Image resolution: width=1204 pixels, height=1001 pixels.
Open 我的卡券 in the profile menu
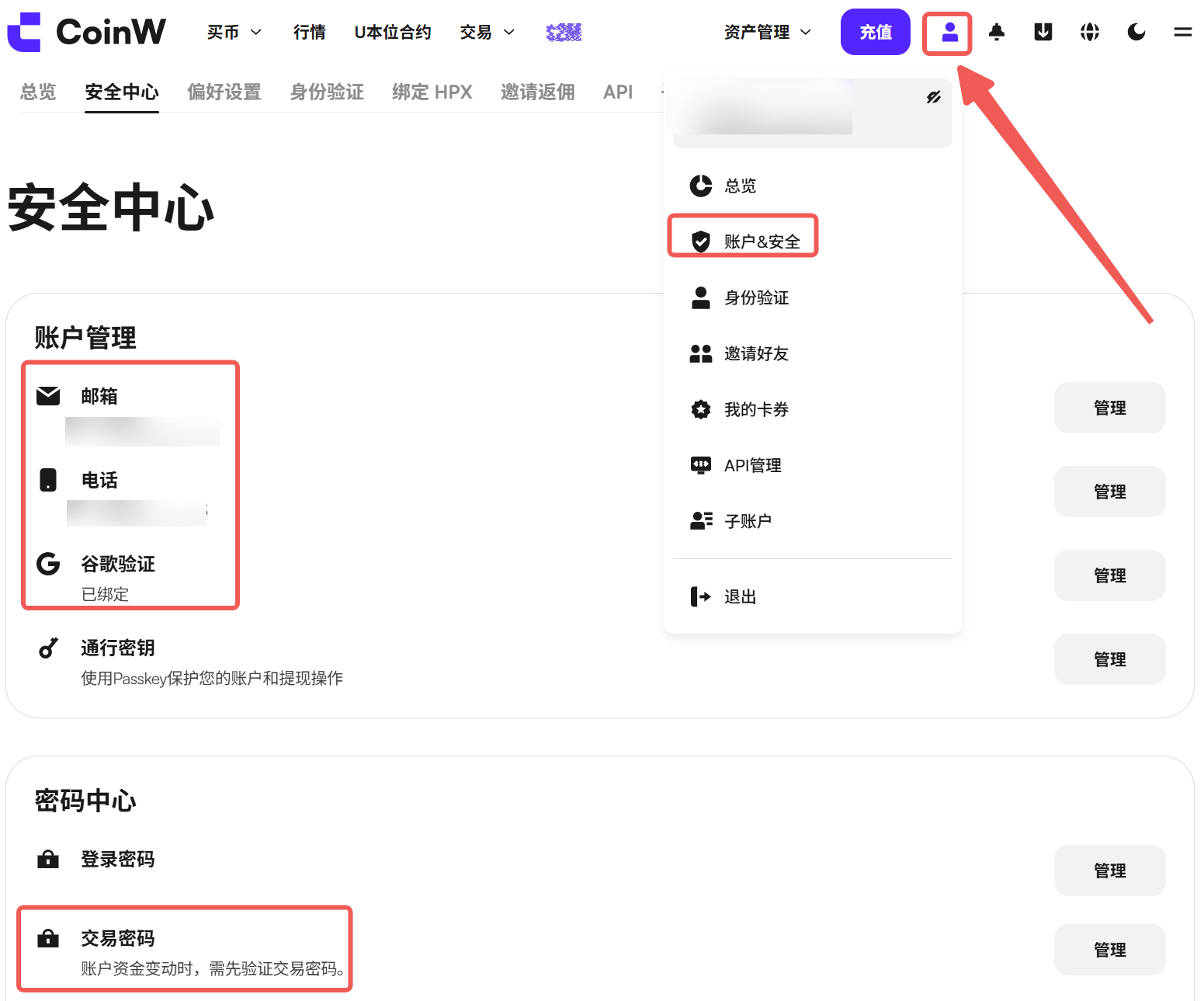[x=755, y=409]
